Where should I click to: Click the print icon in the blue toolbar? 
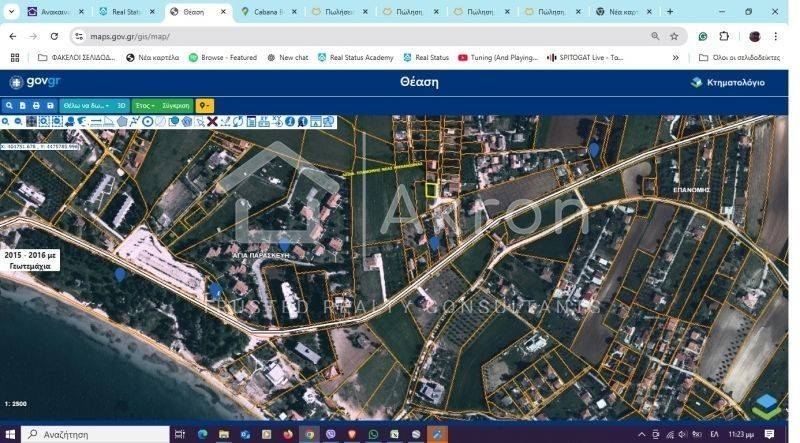coord(36,105)
